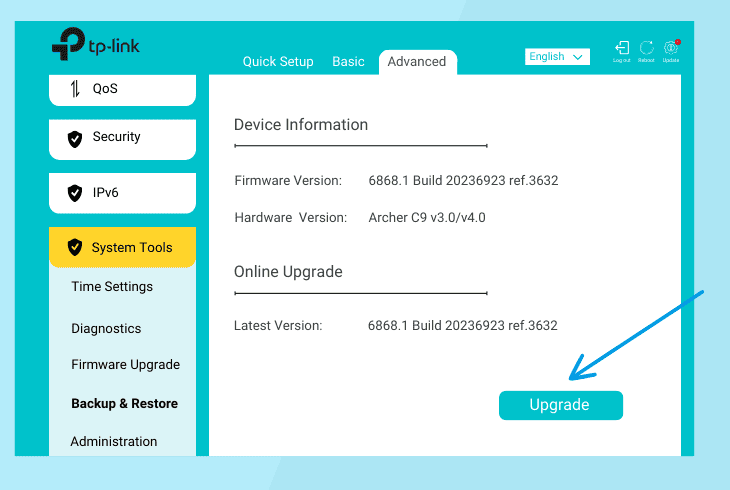Open the English language dropdown
730x490 pixels.
click(x=557, y=57)
